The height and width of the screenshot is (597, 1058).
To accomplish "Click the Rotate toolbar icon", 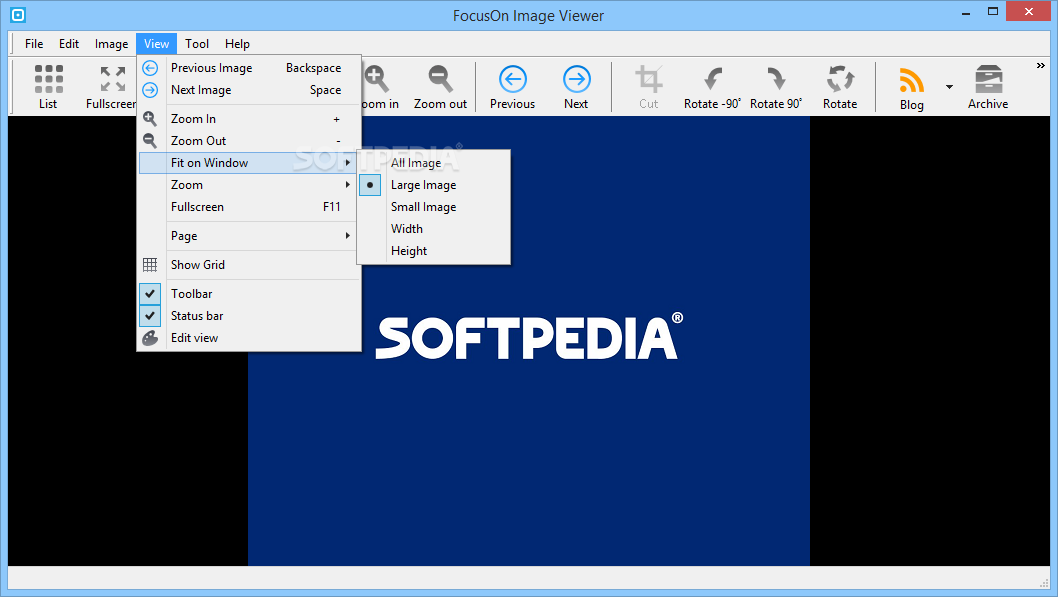I will (x=840, y=79).
